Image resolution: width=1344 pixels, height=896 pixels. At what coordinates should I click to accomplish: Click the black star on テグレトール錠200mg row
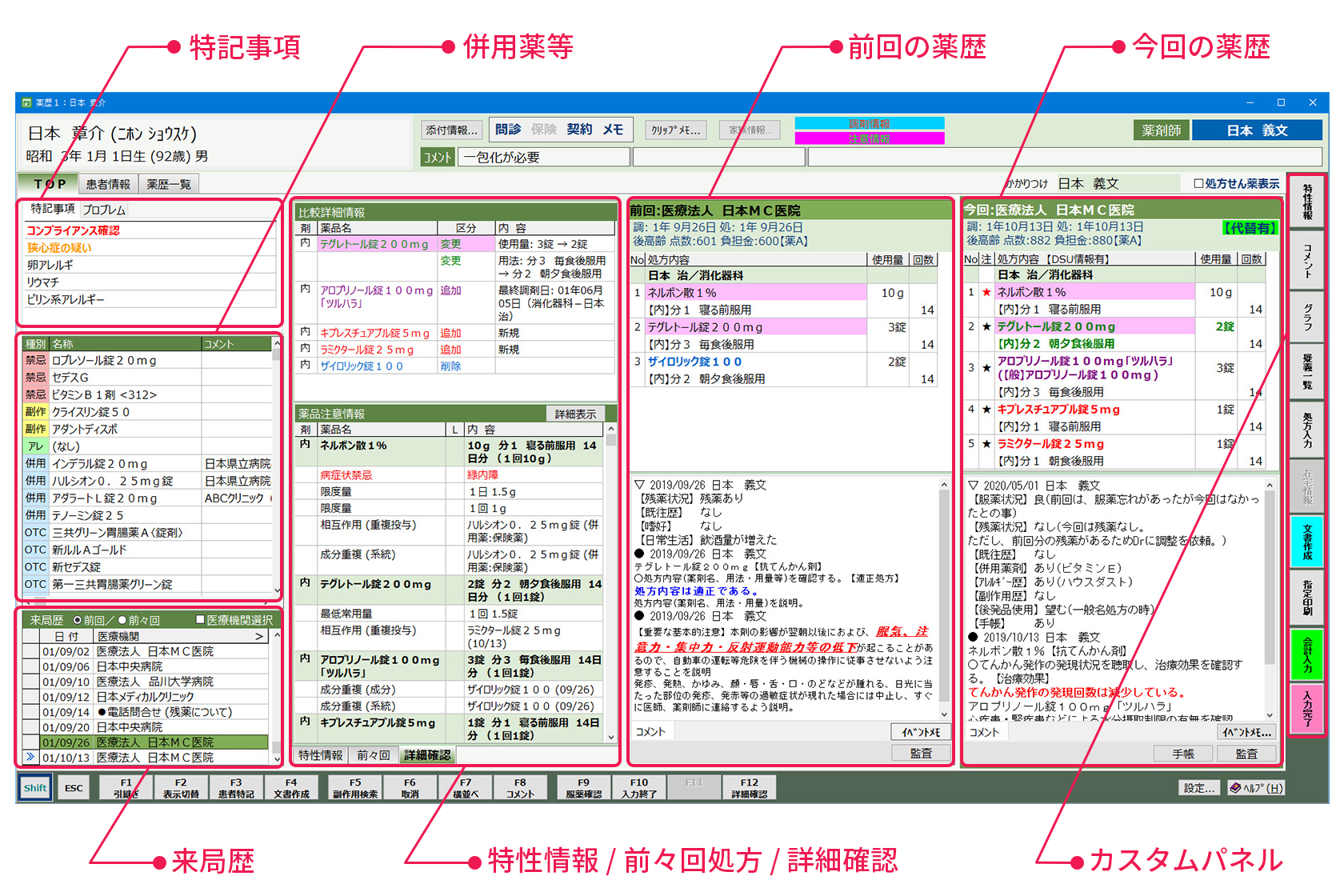point(986,326)
